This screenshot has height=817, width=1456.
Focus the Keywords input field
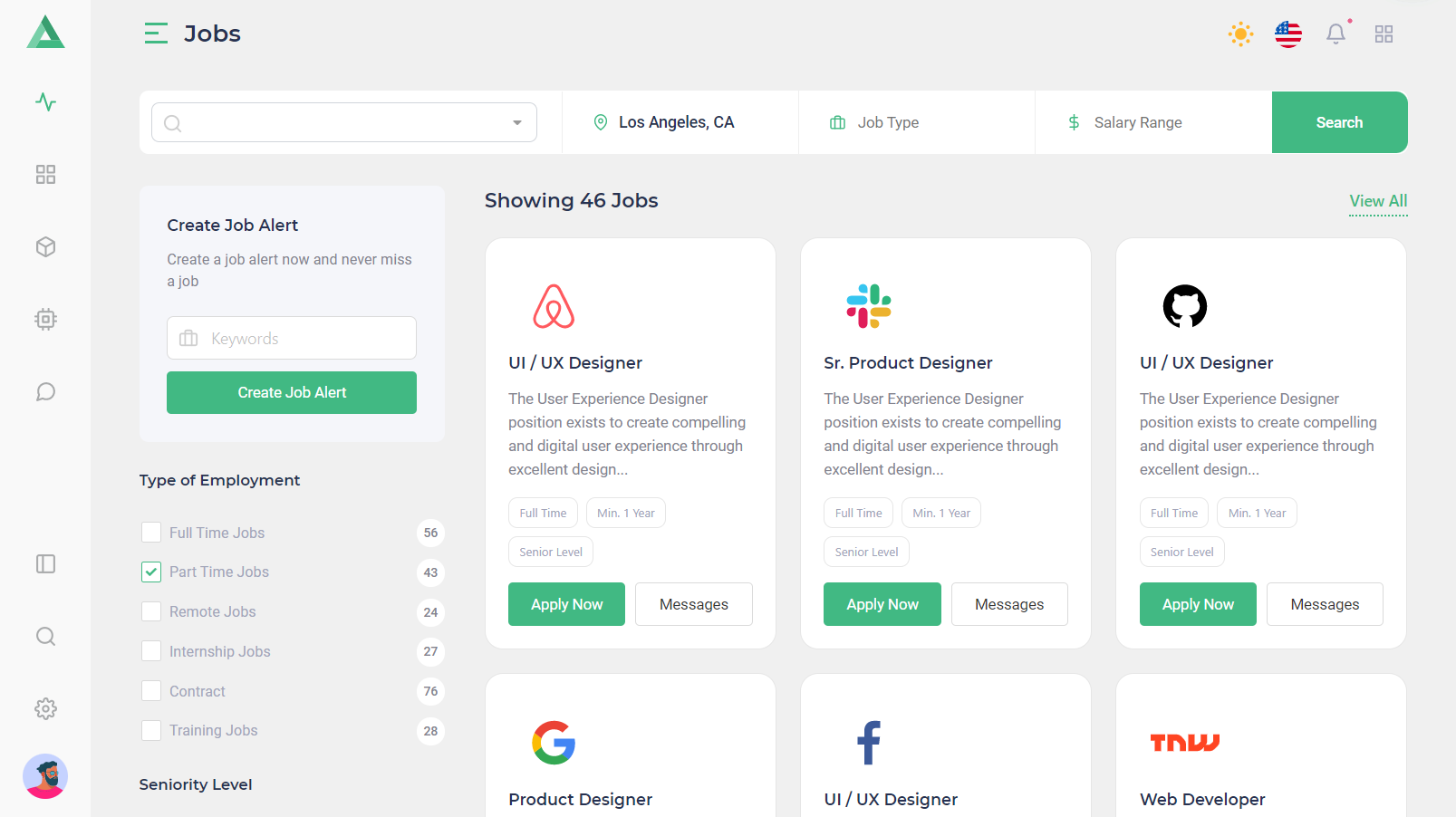[292, 338]
